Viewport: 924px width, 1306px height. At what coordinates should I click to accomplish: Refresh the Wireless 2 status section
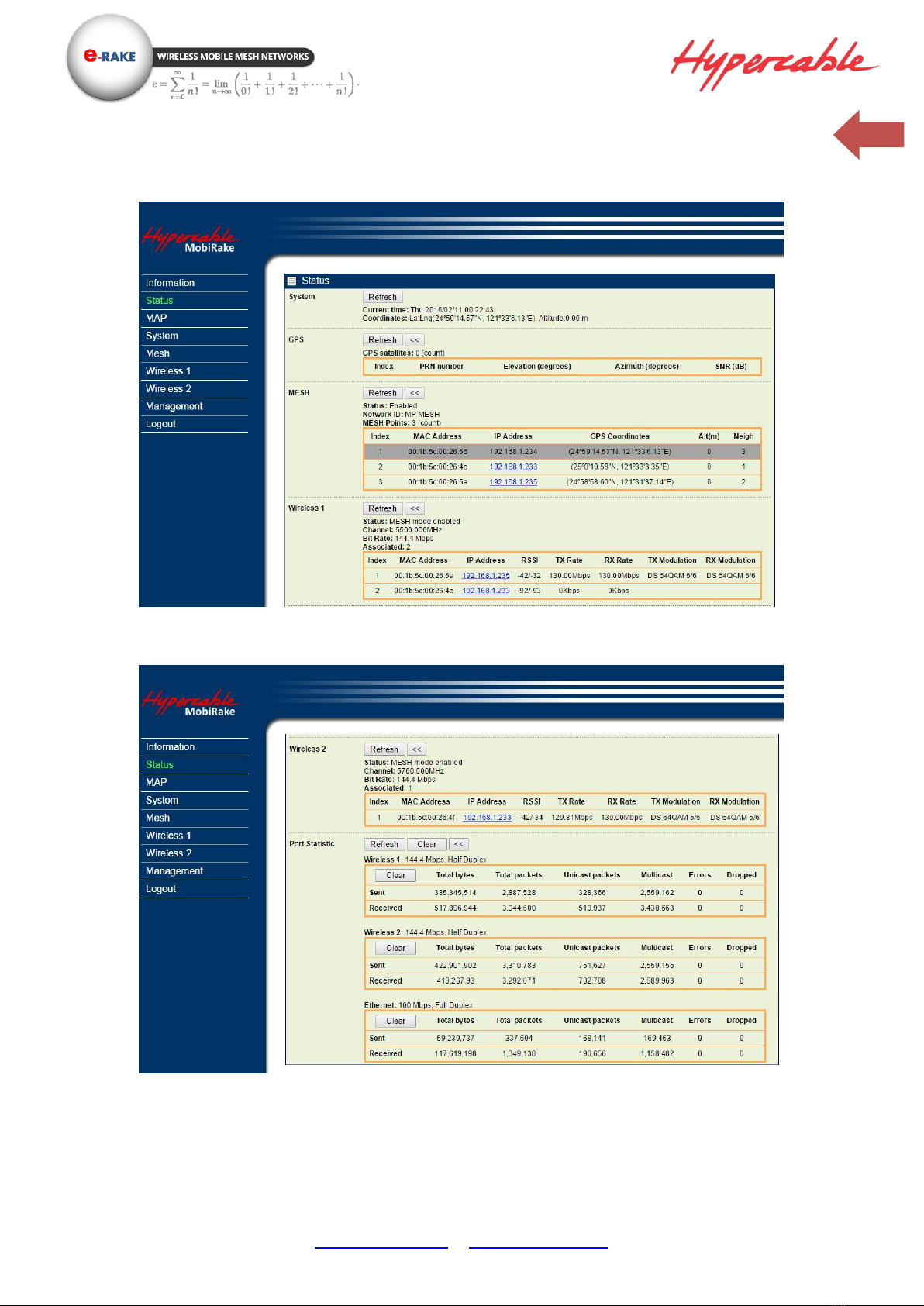coord(384,749)
